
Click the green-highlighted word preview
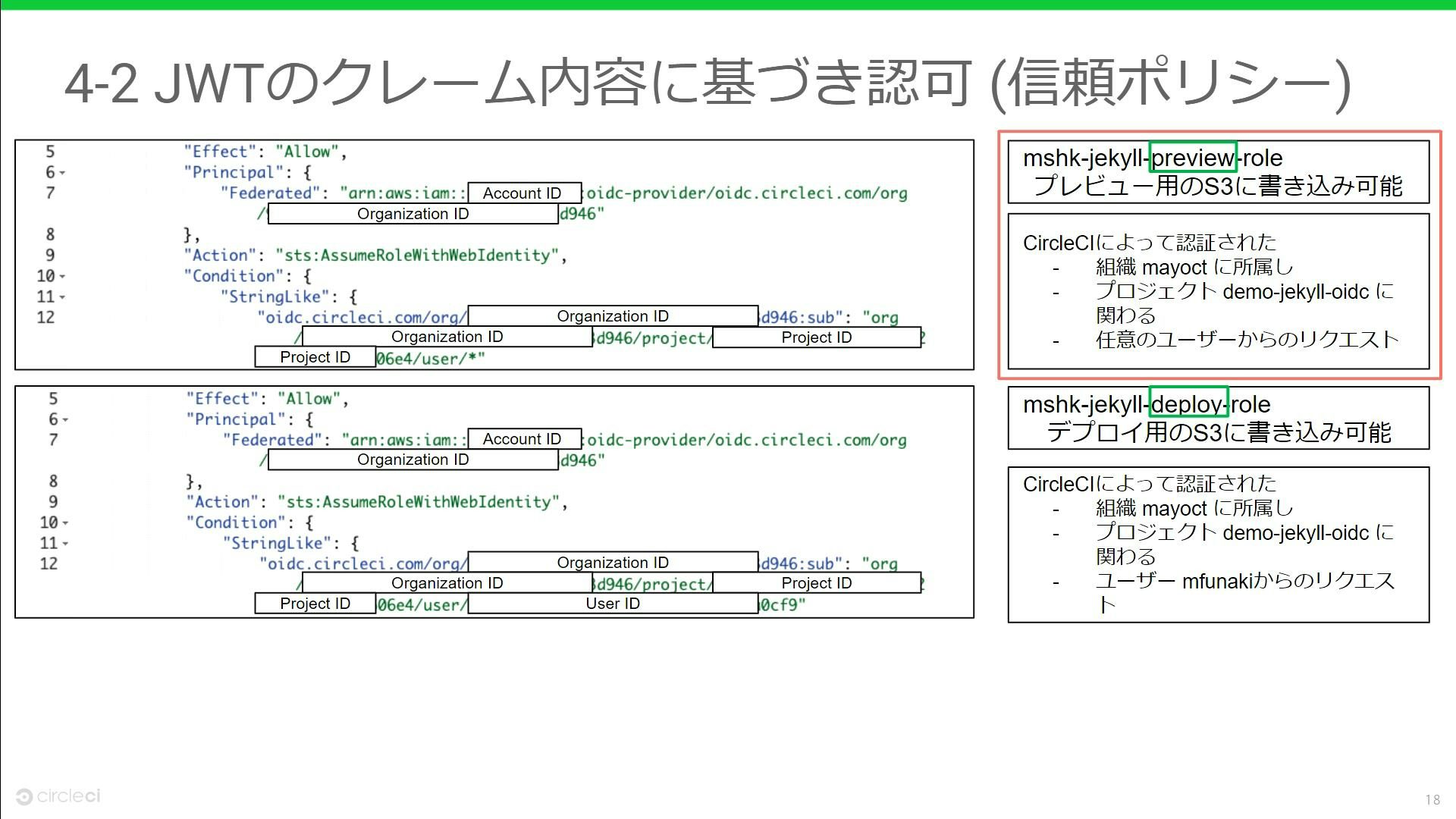pos(1193,158)
